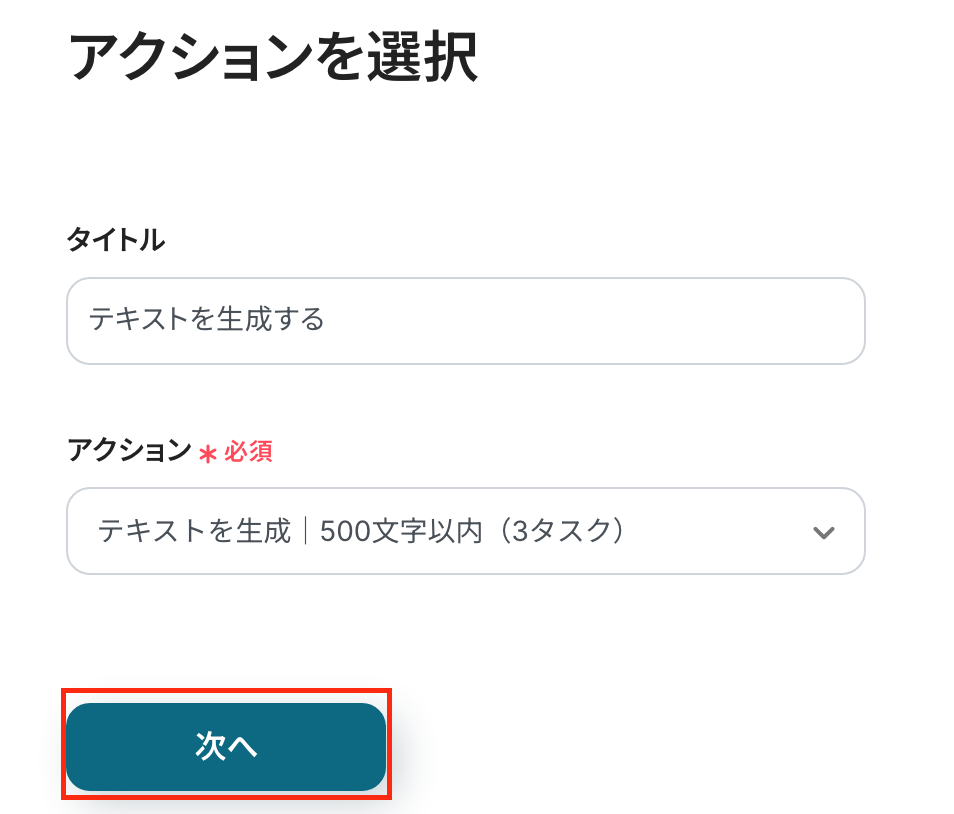Click the アクション field label

pyautogui.click(x=129, y=451)
